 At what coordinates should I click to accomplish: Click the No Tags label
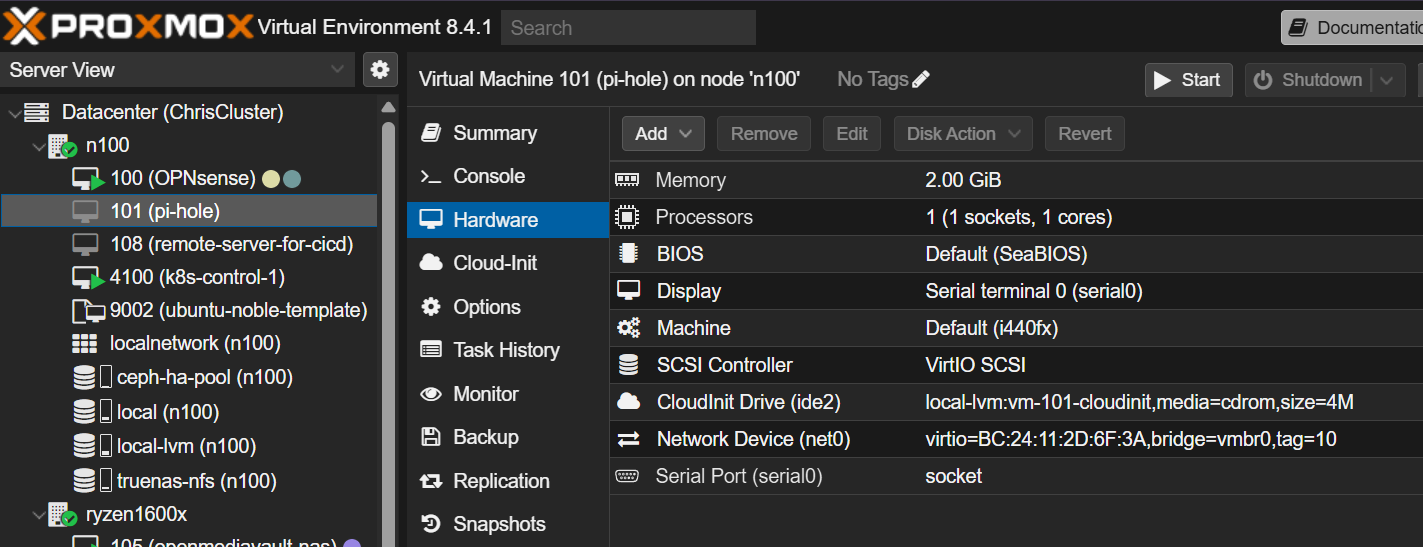(x=872, y=79)
